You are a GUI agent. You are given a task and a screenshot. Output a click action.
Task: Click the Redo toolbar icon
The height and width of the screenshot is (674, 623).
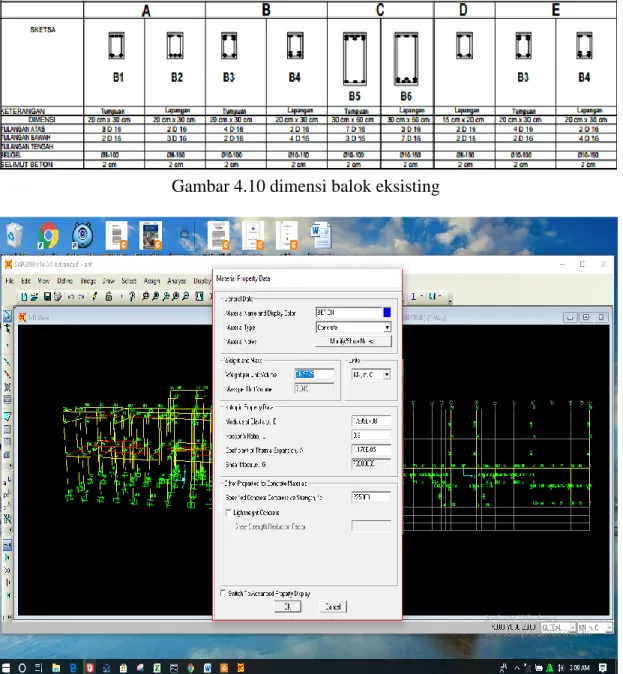pos(82,297)
